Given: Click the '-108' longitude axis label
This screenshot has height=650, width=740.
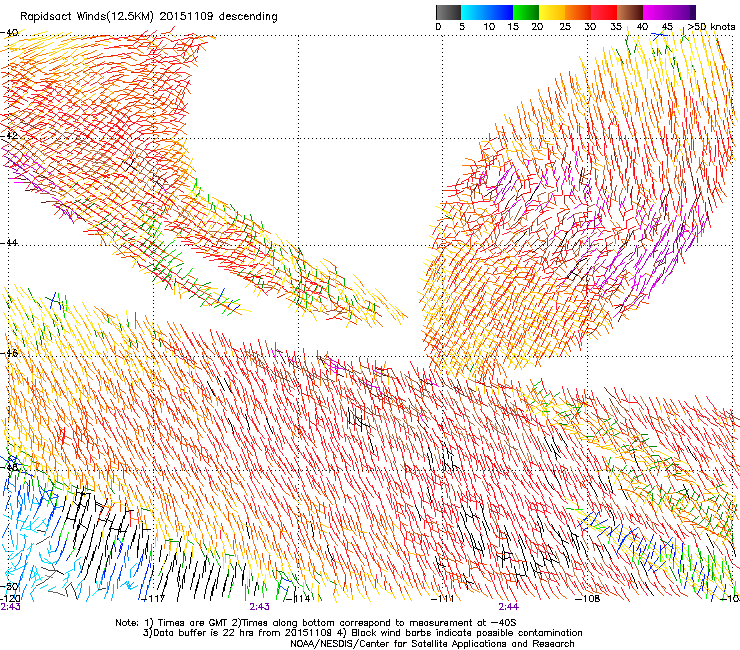Looking at the screenshot, I should (588, 599).
